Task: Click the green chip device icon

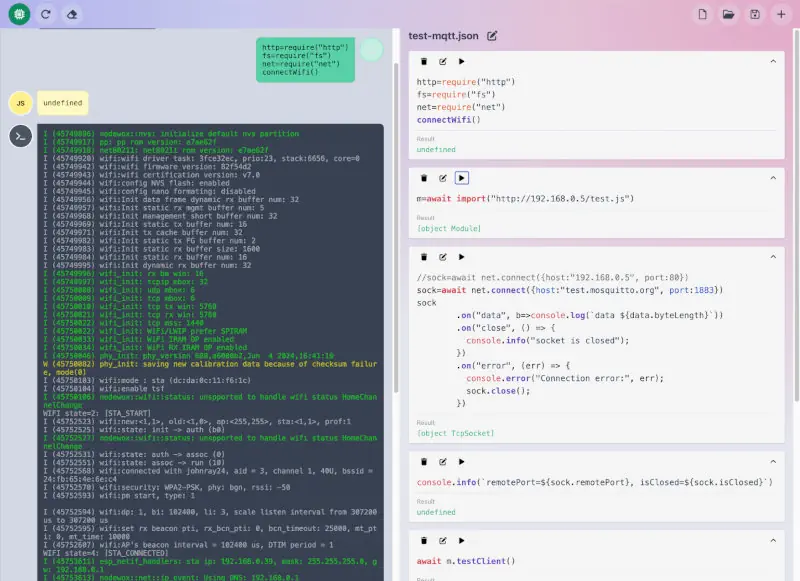Action: pyautogui.click(x=19, y=15)
